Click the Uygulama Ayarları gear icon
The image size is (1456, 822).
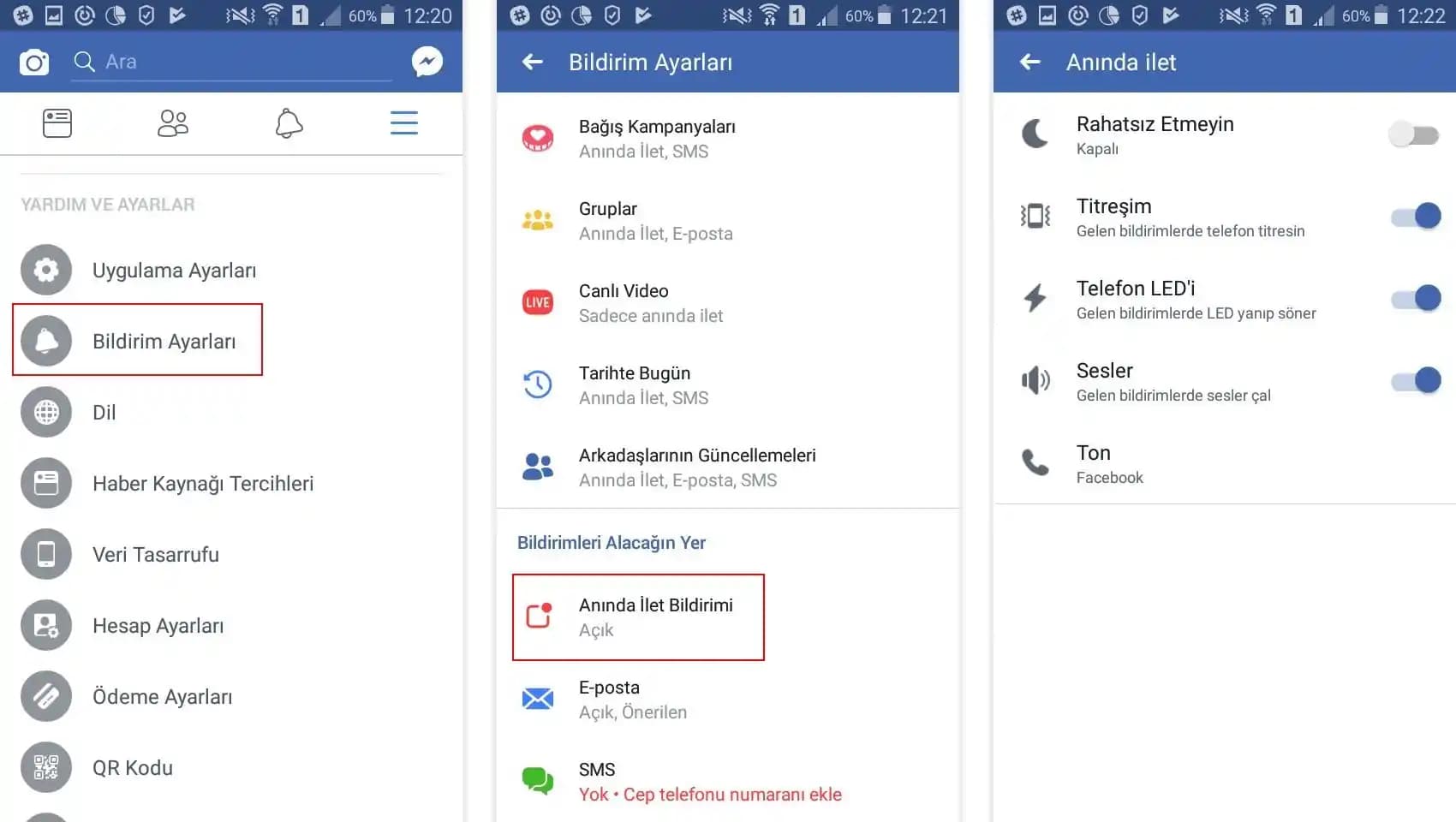(x=45, y=270)
